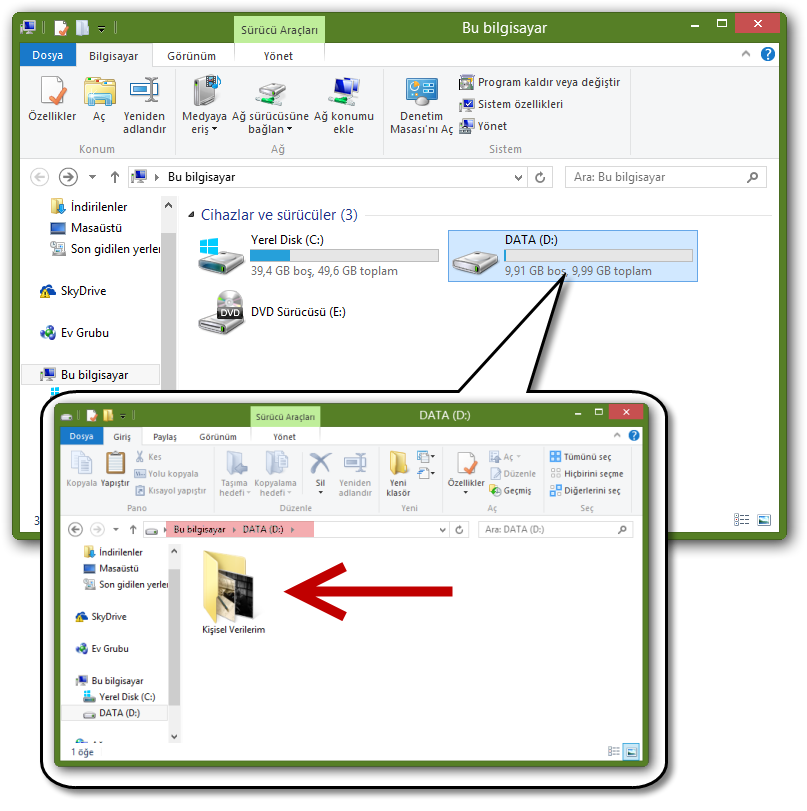This screenshot has height=811, width=807.
Task: Click Yolu kopyala in DATA (D:) ribbon
Action: pos(166,474)
